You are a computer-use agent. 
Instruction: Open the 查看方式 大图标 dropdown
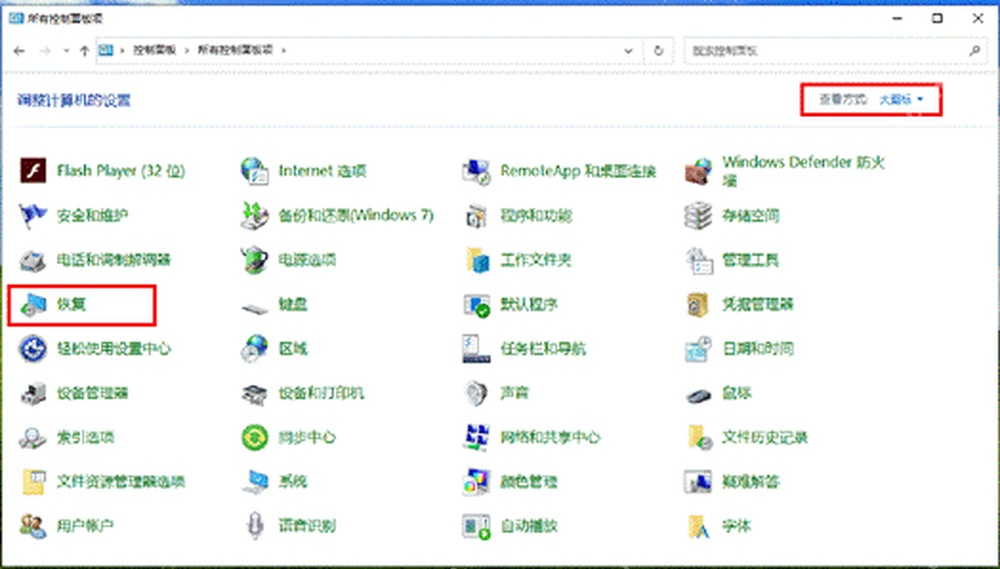(x=901, y=100)
